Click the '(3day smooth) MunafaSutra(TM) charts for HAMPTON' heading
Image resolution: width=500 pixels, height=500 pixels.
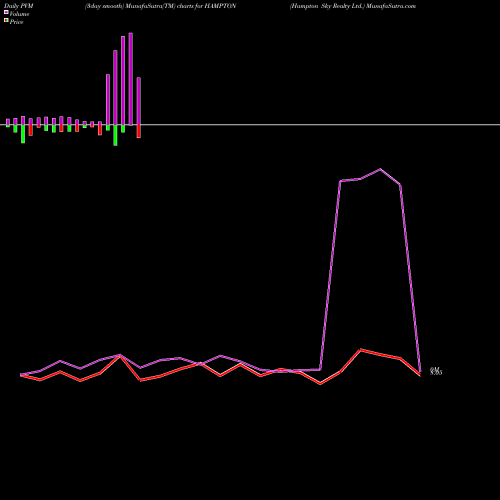(x=160, y=6)
